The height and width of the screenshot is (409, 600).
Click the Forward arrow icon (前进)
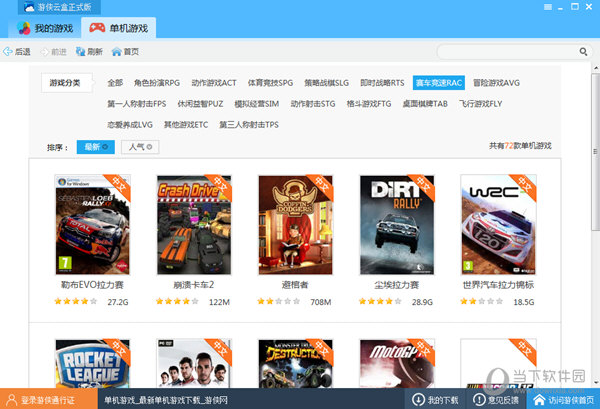click(45, 52)
